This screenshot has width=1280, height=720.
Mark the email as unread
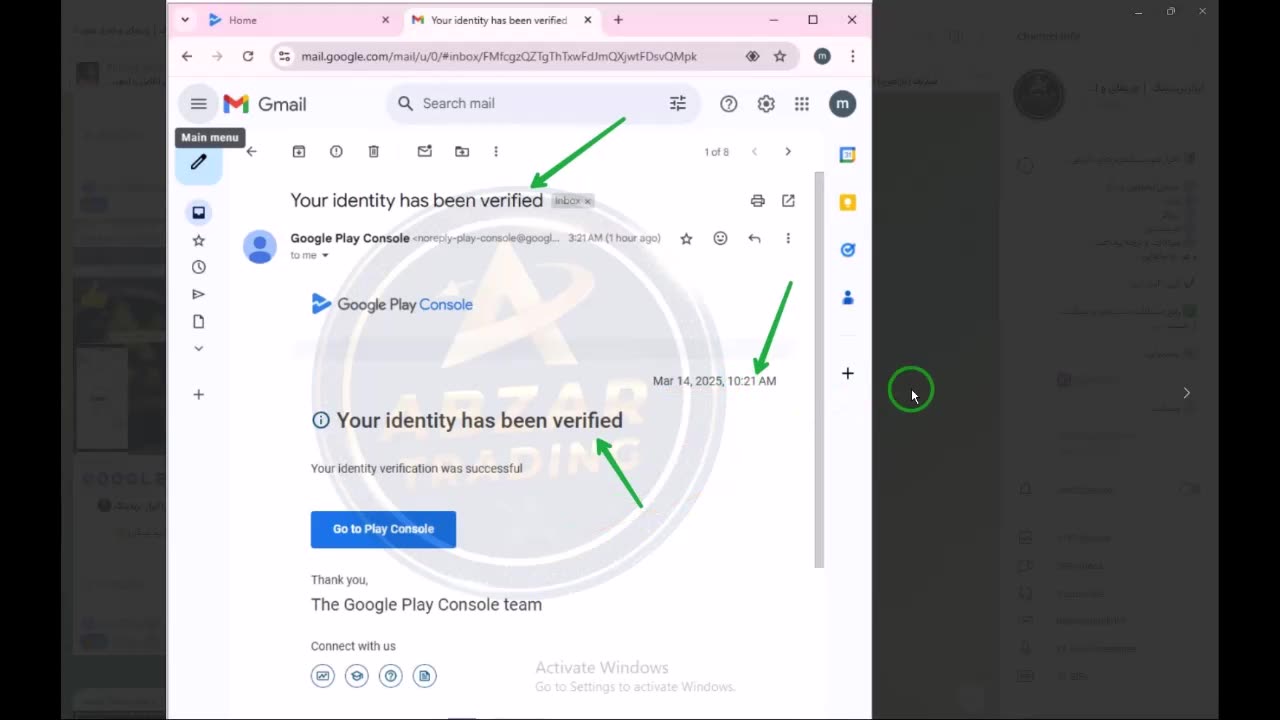tap(424, 151)
